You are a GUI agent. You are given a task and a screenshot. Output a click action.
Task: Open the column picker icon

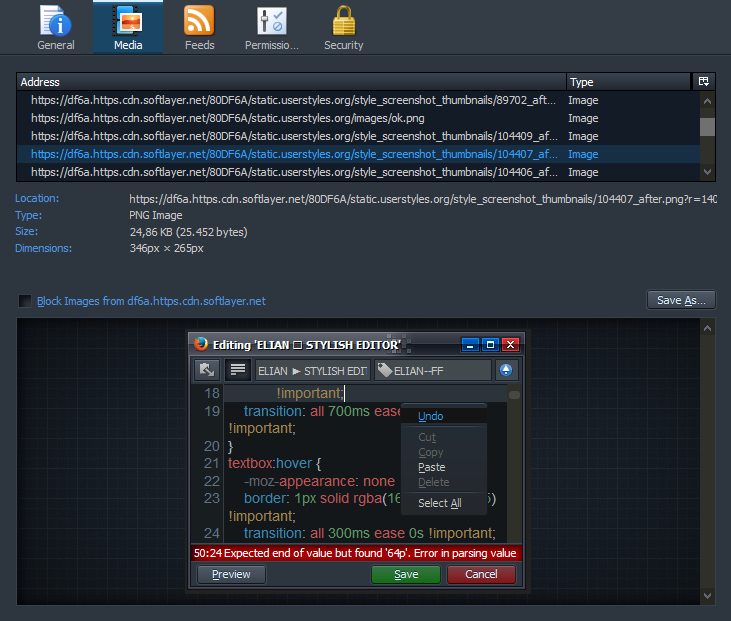coord(703,82)
